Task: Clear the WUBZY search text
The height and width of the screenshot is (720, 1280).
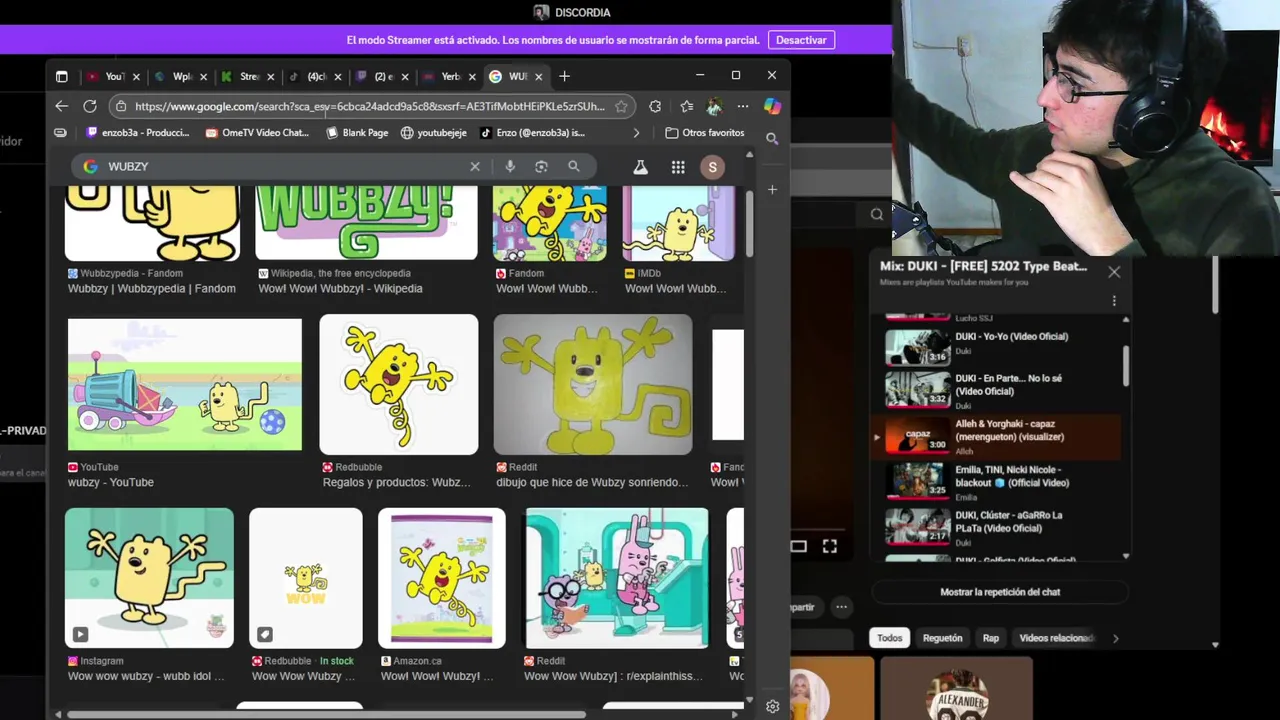Action: coord(475,166)
